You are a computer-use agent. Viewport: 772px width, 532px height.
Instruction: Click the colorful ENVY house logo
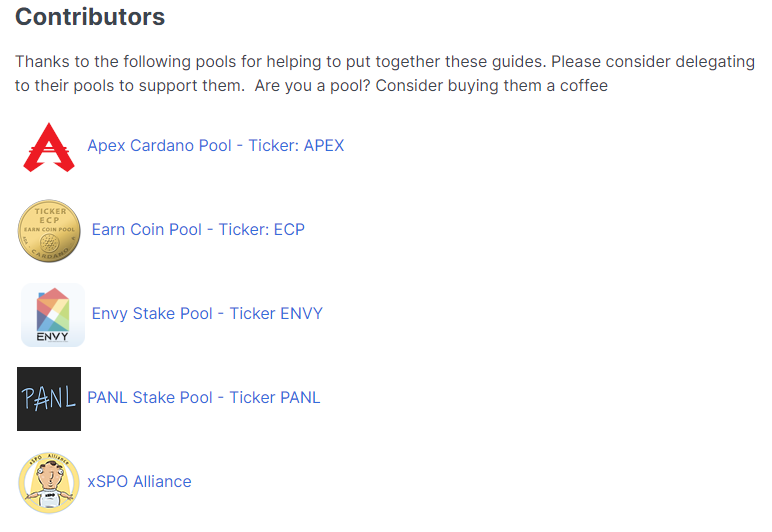53,315
